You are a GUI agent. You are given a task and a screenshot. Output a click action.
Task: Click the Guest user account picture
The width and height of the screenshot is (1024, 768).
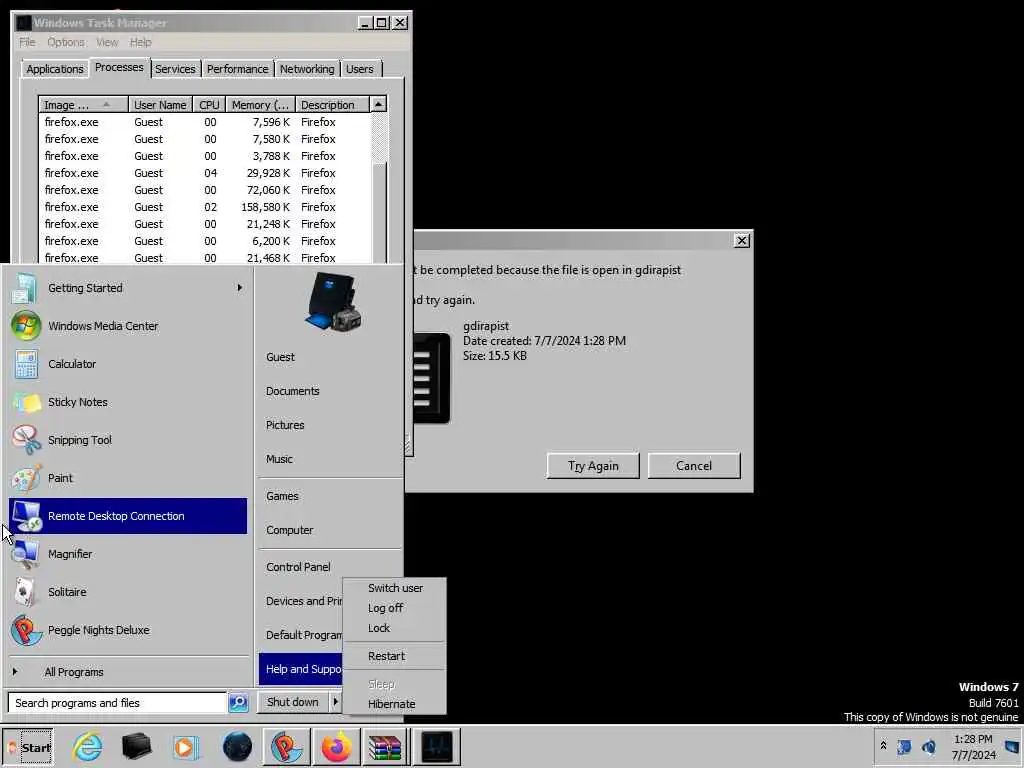(332, 302)
